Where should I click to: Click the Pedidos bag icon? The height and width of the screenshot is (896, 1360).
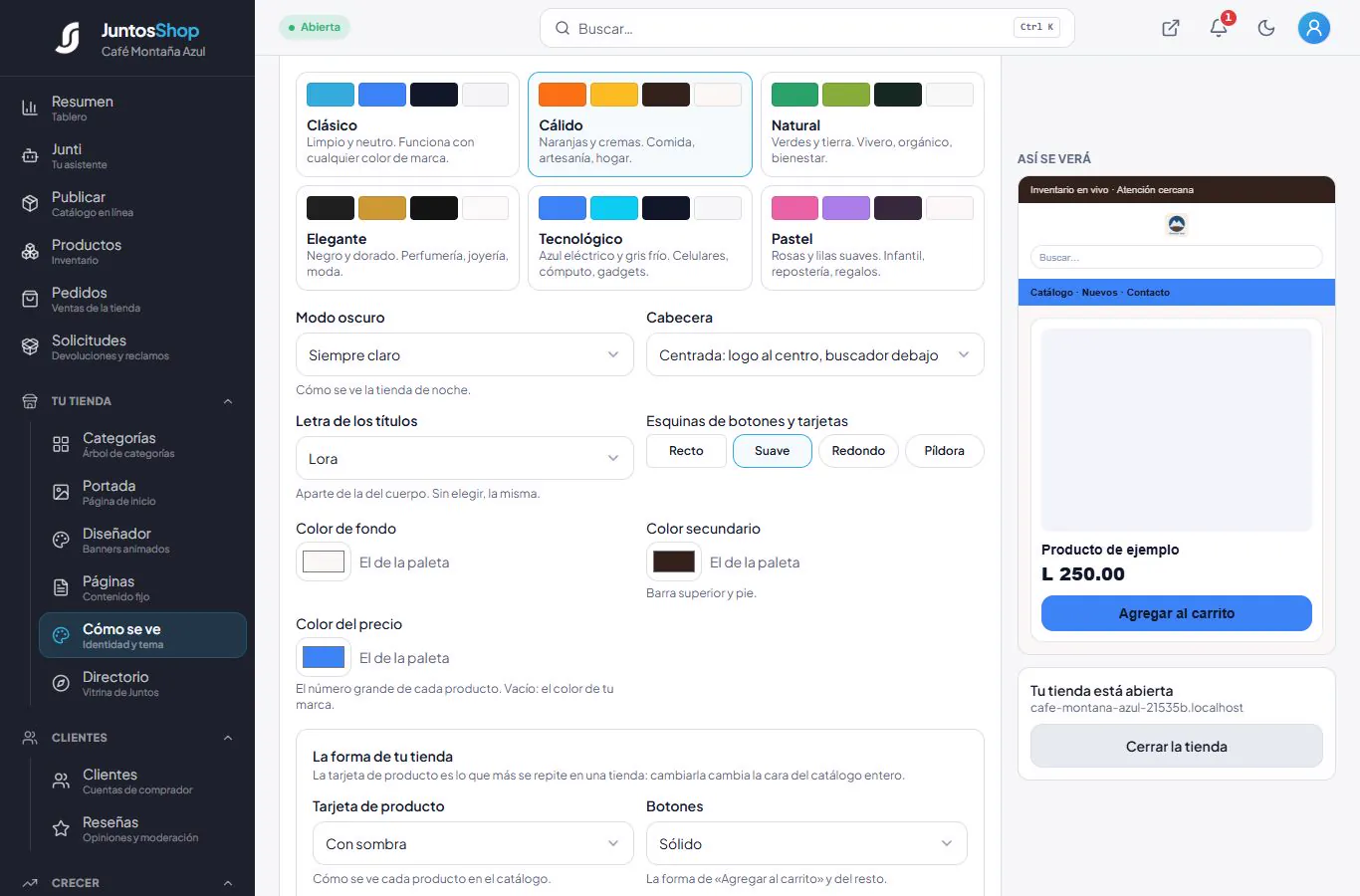pyautogui.click(x=30, y=299)
